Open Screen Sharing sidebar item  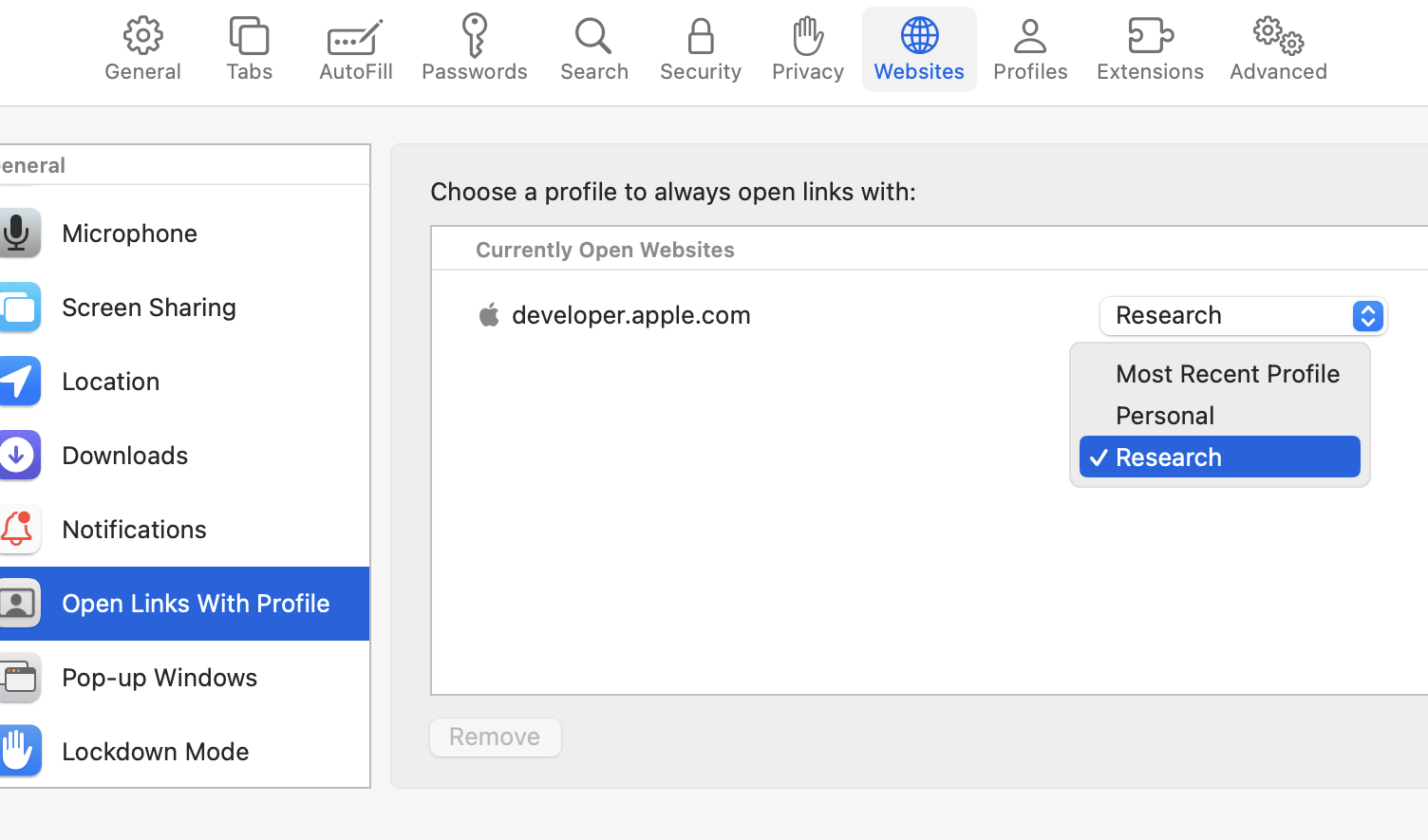[x=185, y=307]
